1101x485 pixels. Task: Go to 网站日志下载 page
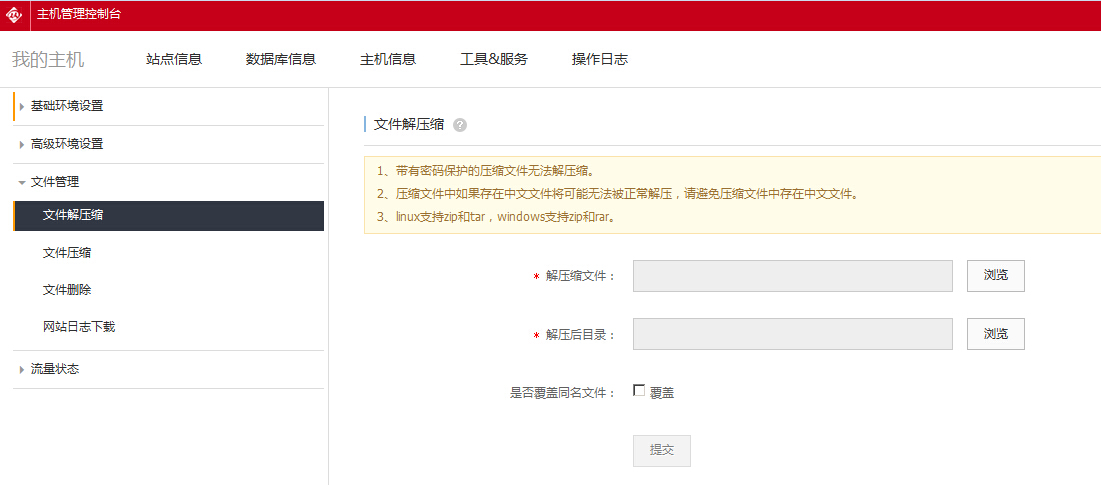pos(79,327)
